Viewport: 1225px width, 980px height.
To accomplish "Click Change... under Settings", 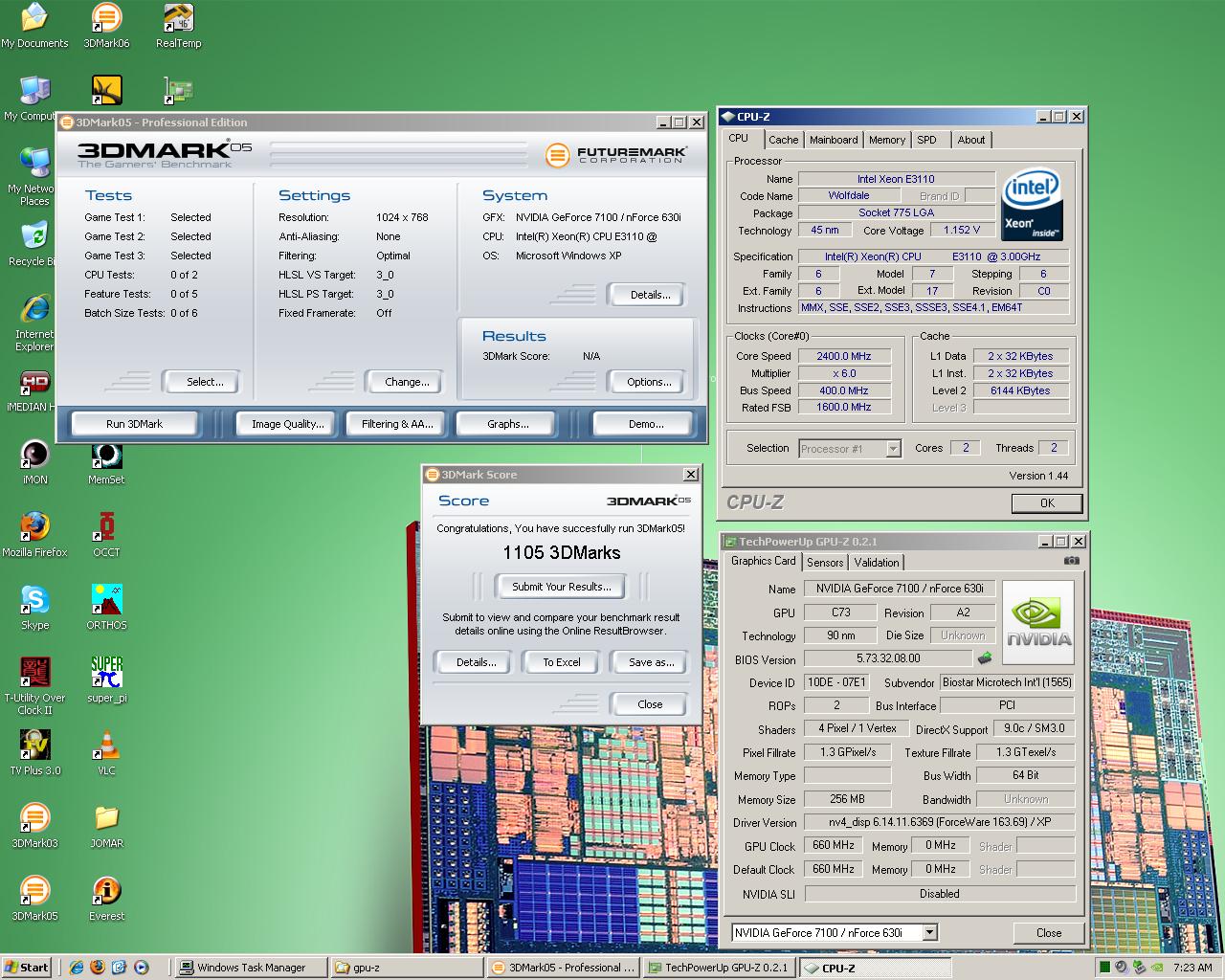I will coord(407,382).
